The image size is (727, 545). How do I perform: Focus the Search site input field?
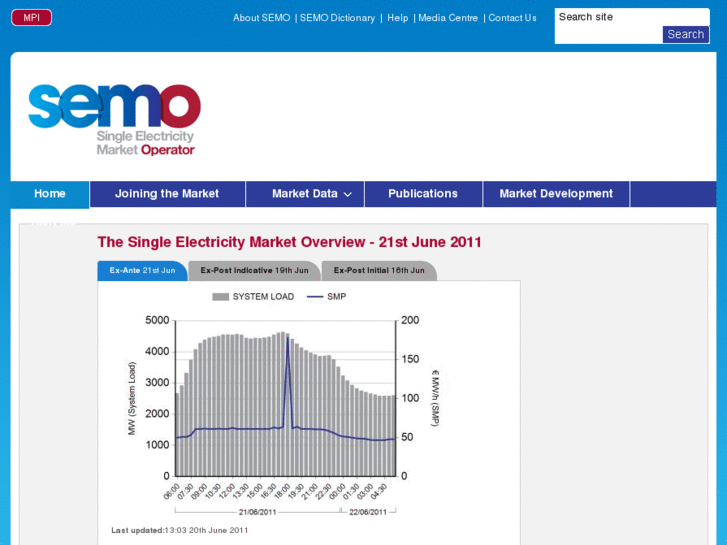[632, 17]
